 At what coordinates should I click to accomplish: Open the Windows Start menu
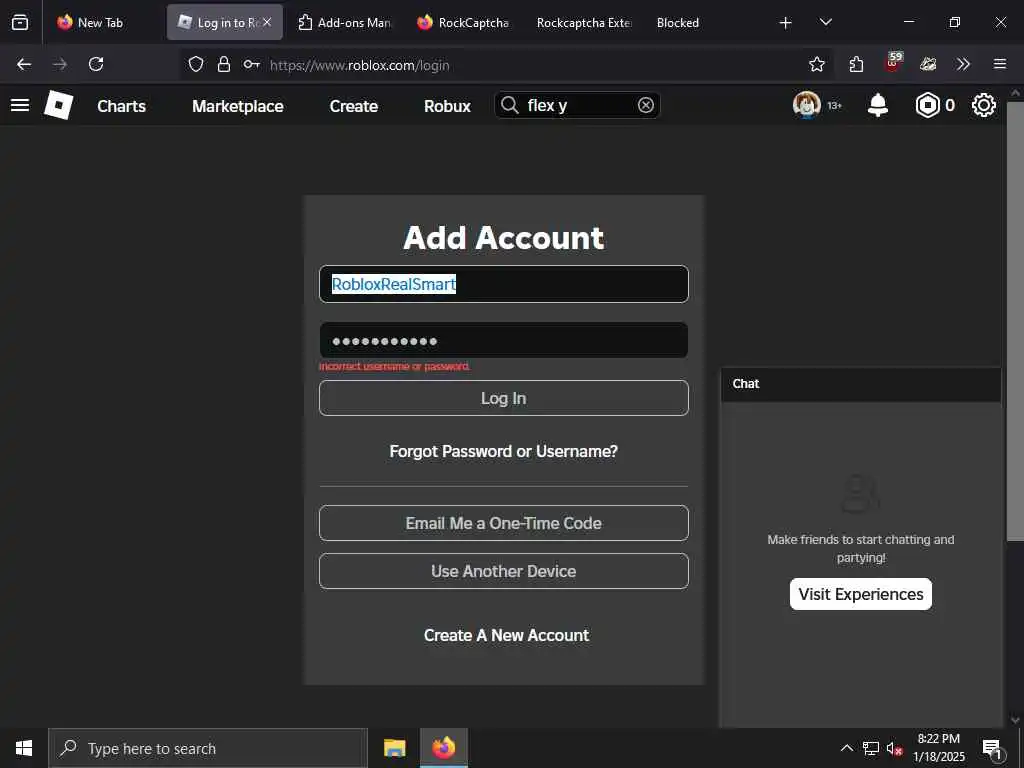point(24,748)
